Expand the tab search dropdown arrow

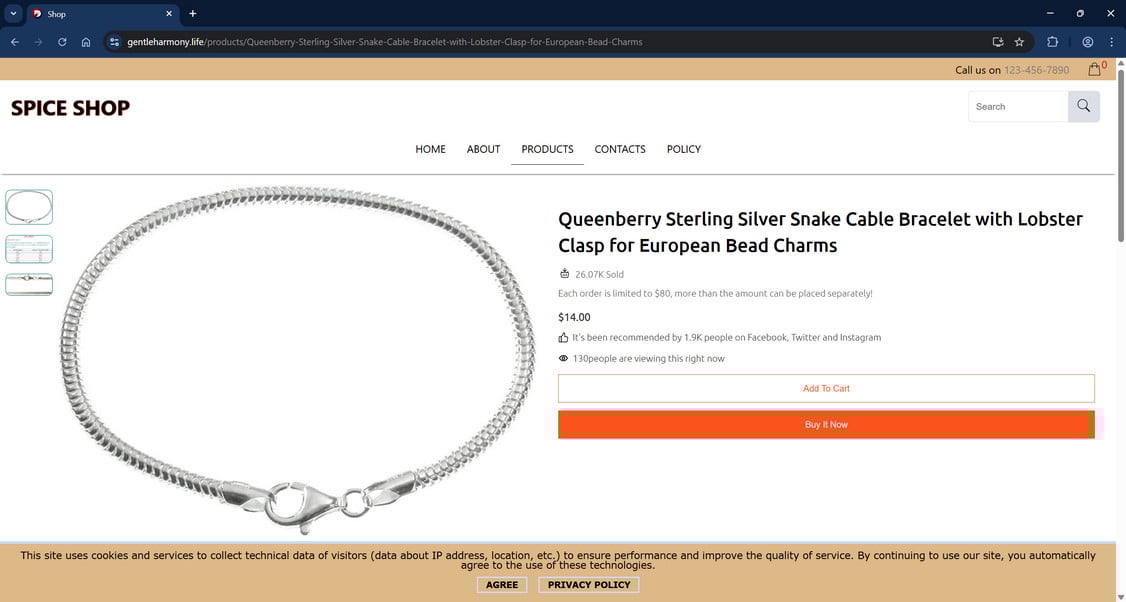13,13
